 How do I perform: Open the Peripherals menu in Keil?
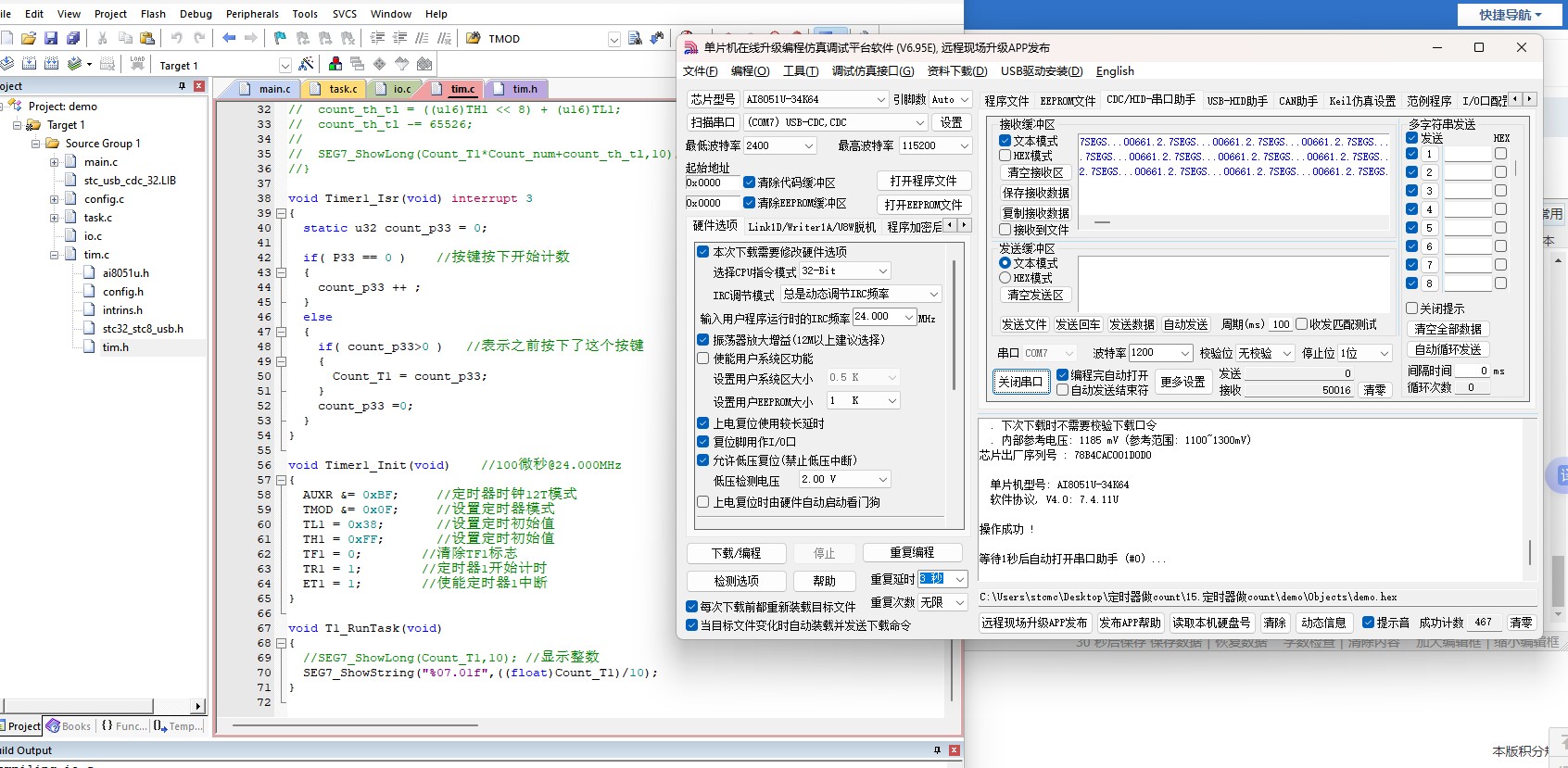[252, 14]
